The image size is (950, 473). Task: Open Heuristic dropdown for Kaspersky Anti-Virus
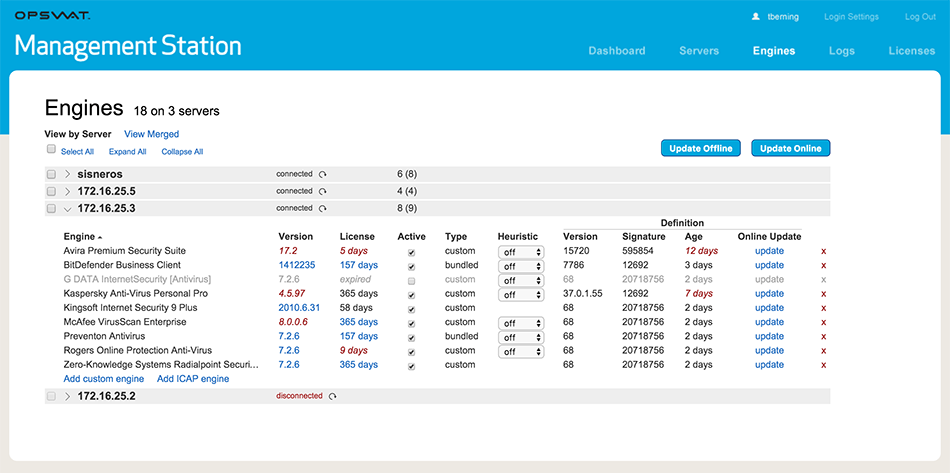point(521,295)
